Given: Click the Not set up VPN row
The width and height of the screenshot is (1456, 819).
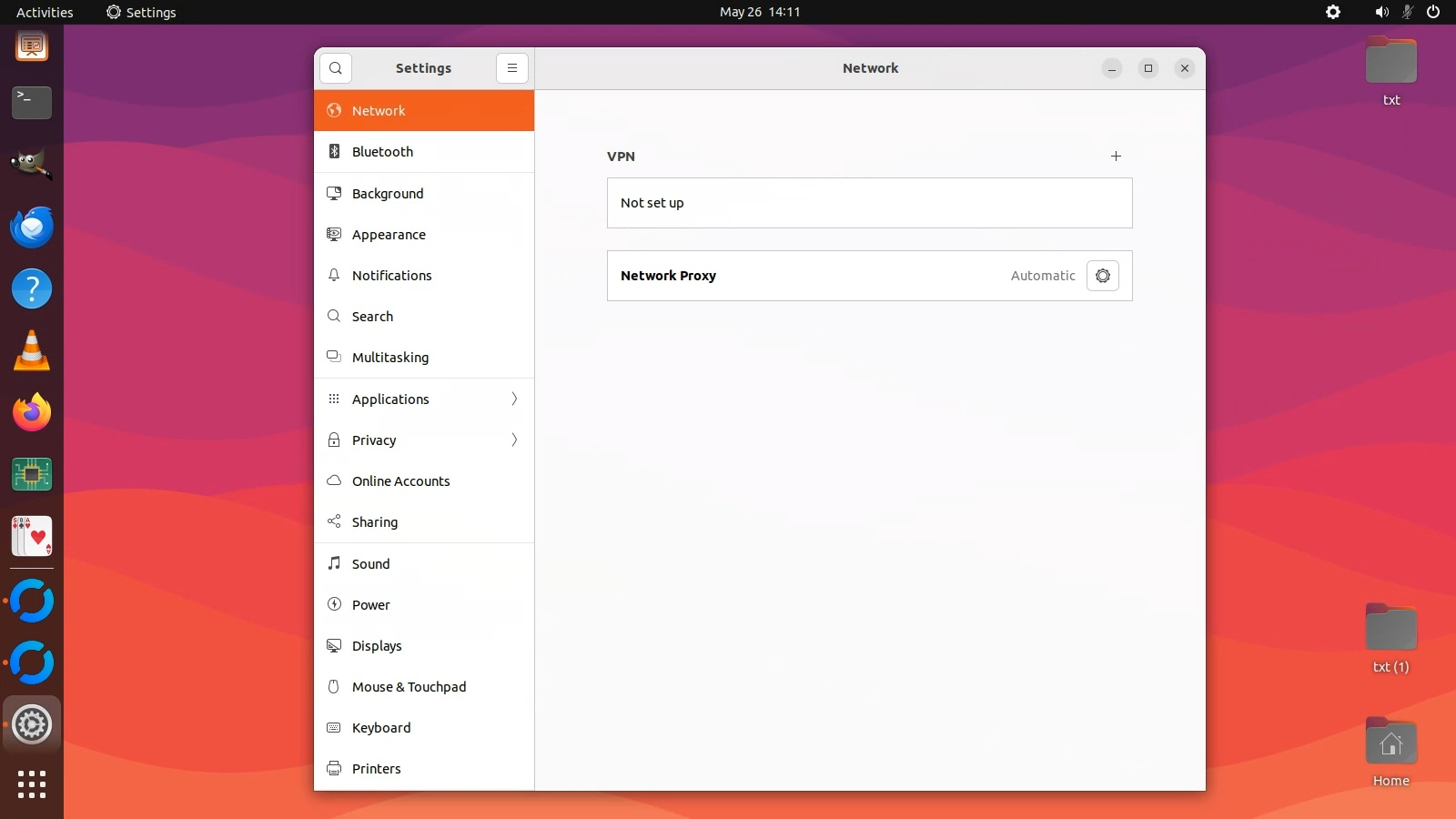Looking at the screenshot, I should pyautogui.click(x=869, y=203).
